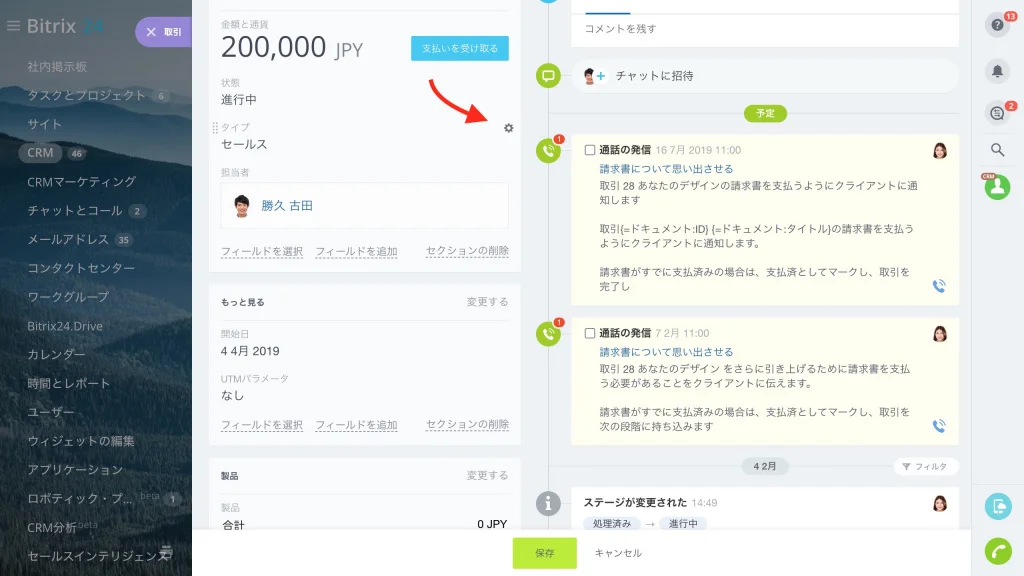Open Bitrix24.Drive in the sidebar
This screenshot has height=576, width=1024.
(x=65, y=326)
